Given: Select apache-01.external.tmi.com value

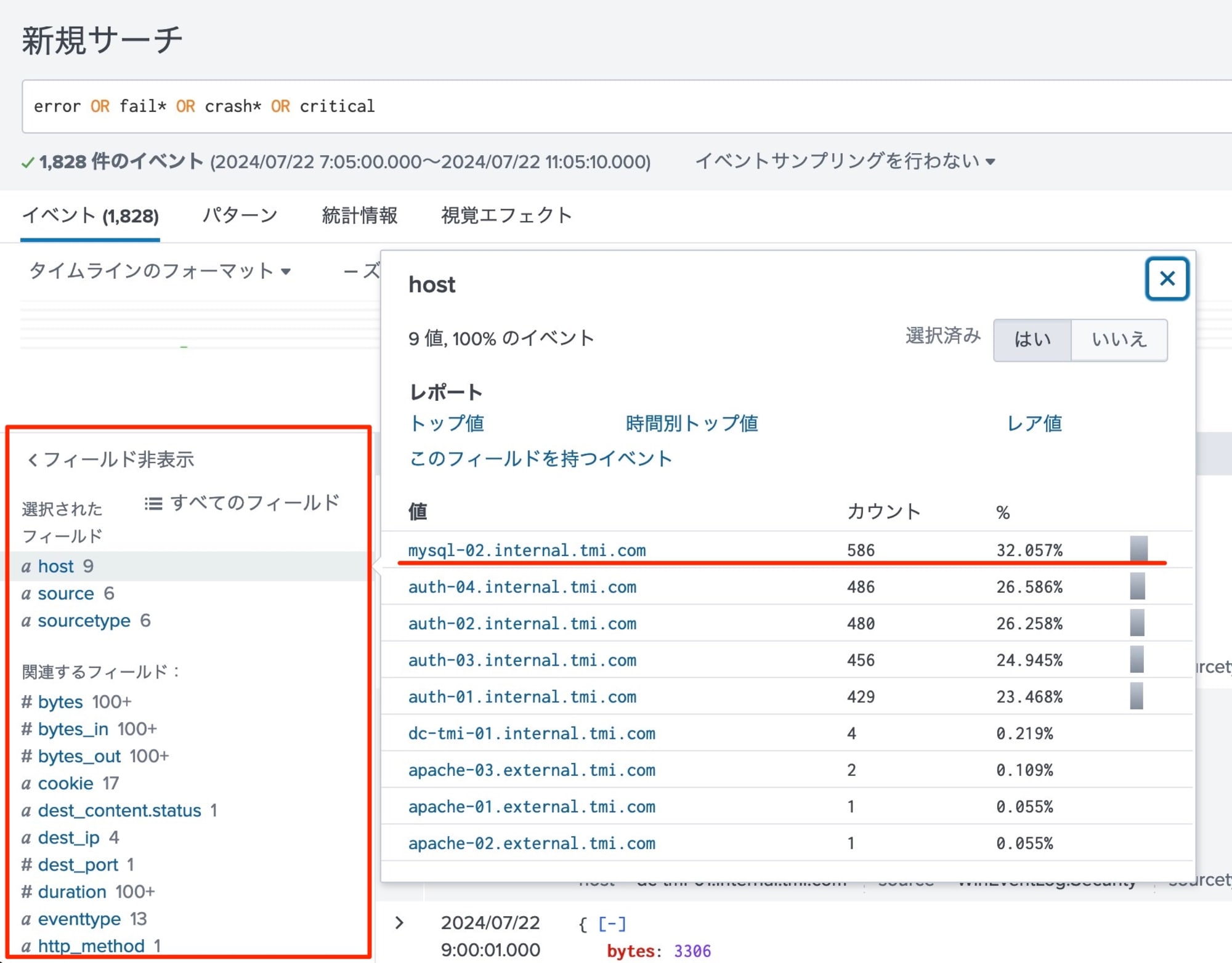Looking at the screenshot, I should 532,807.
